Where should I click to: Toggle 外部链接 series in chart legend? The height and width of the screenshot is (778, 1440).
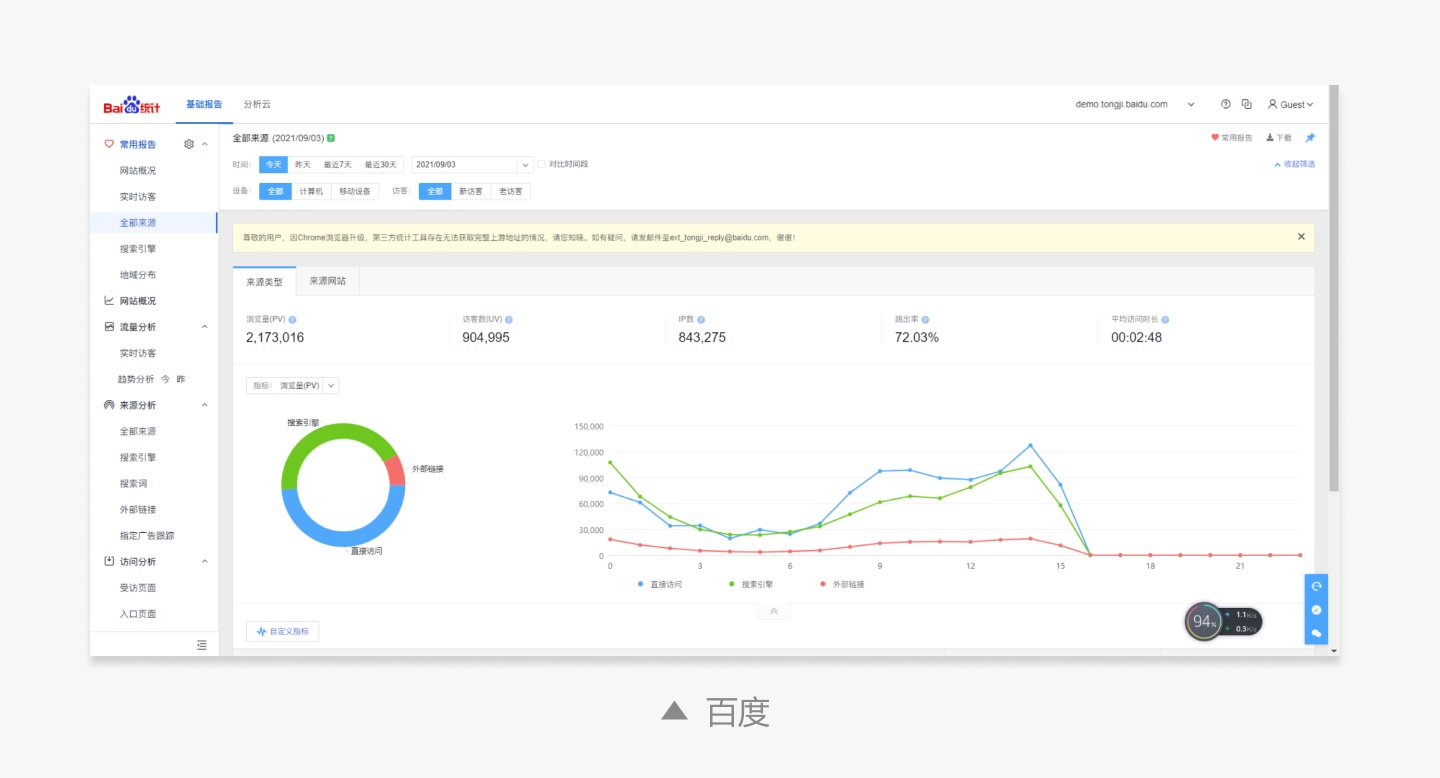click(x=841, y=584)
